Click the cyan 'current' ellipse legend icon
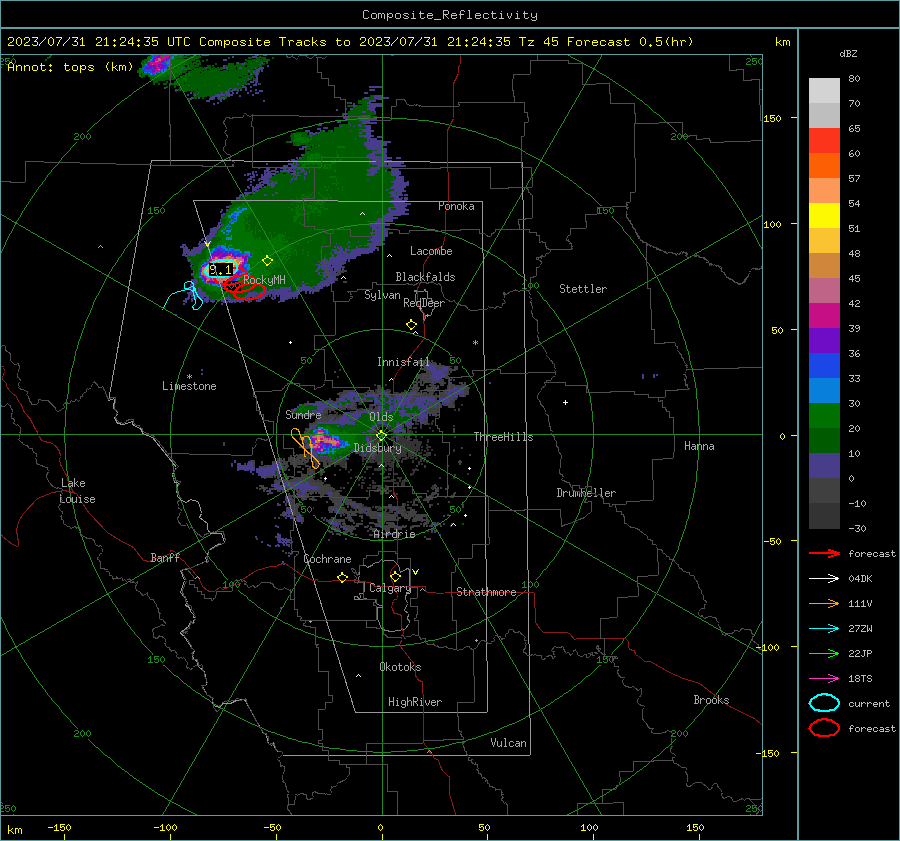Viewport: 900px width, 841px height. 824,703
